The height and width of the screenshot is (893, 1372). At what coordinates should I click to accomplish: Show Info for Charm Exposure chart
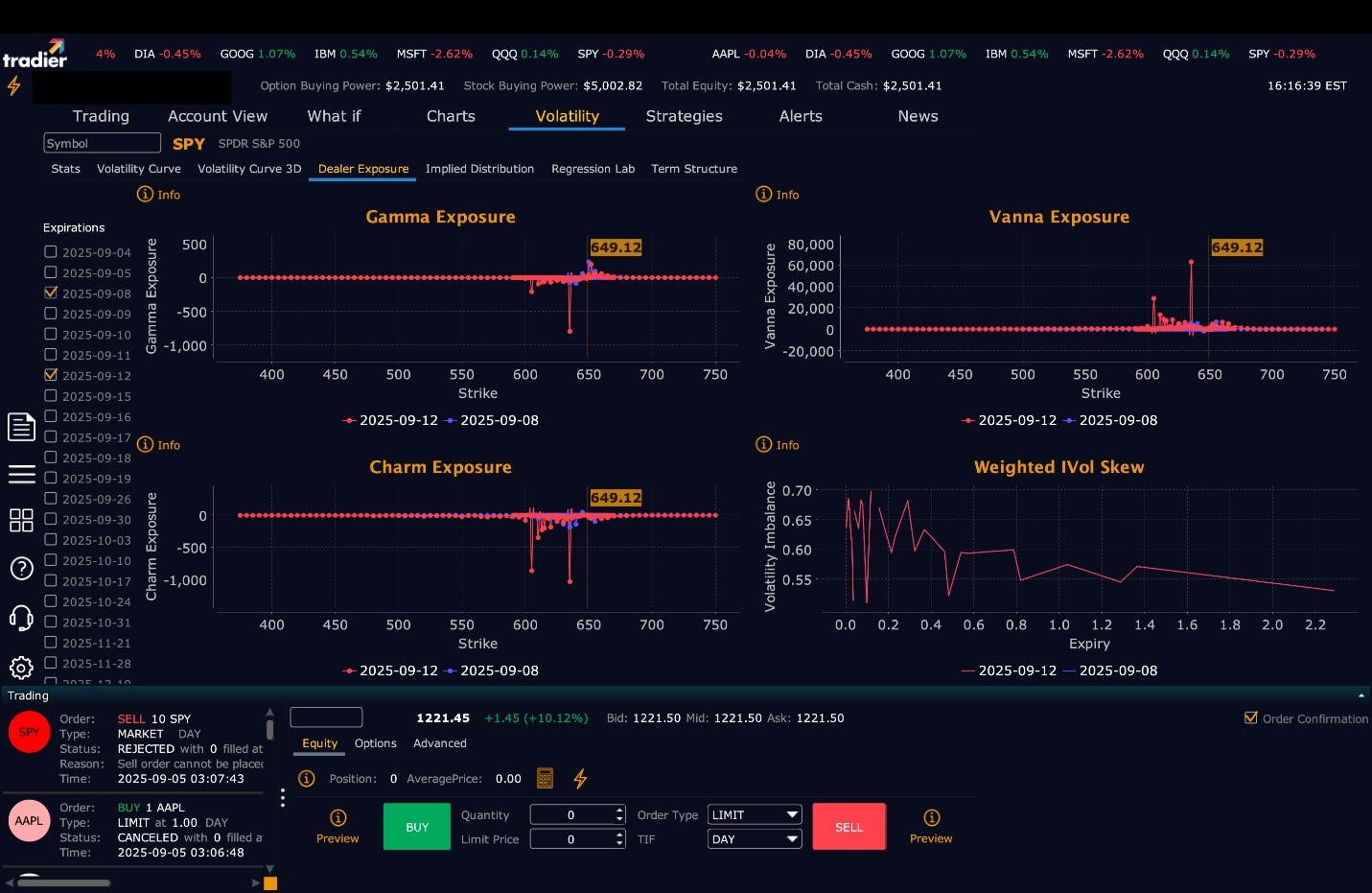tap(158, 444)
